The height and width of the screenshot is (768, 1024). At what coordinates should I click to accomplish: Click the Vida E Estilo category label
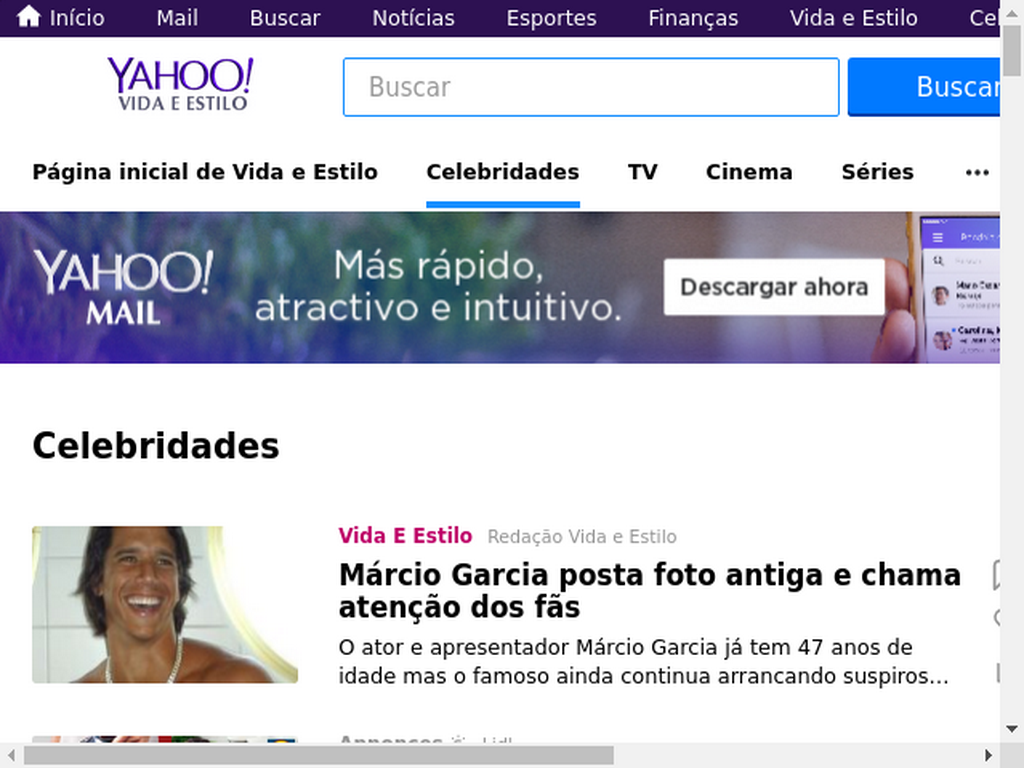405,536
